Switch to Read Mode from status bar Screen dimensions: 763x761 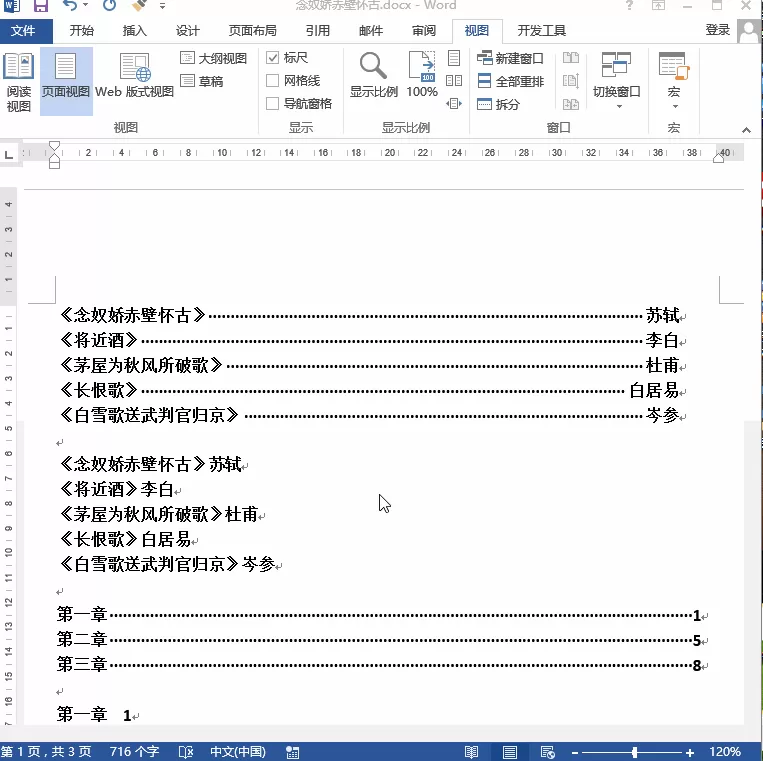[x=471, y=752]
